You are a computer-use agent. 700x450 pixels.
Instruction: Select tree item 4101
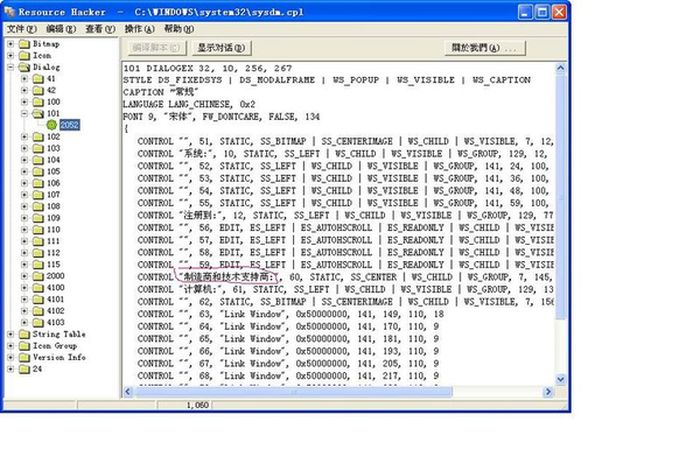pos(55,299)
